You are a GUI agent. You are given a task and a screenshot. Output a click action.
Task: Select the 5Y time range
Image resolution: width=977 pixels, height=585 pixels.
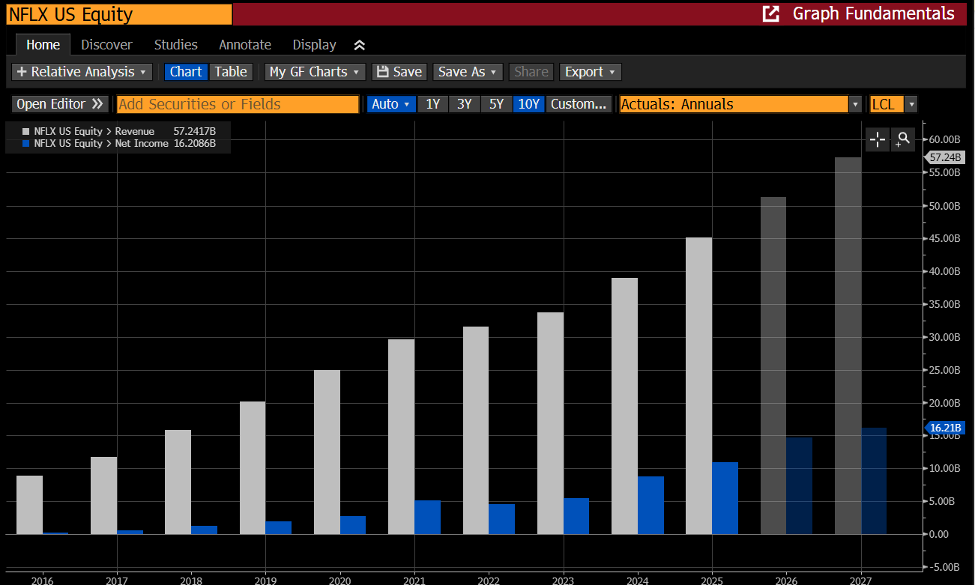pos(496,104)
